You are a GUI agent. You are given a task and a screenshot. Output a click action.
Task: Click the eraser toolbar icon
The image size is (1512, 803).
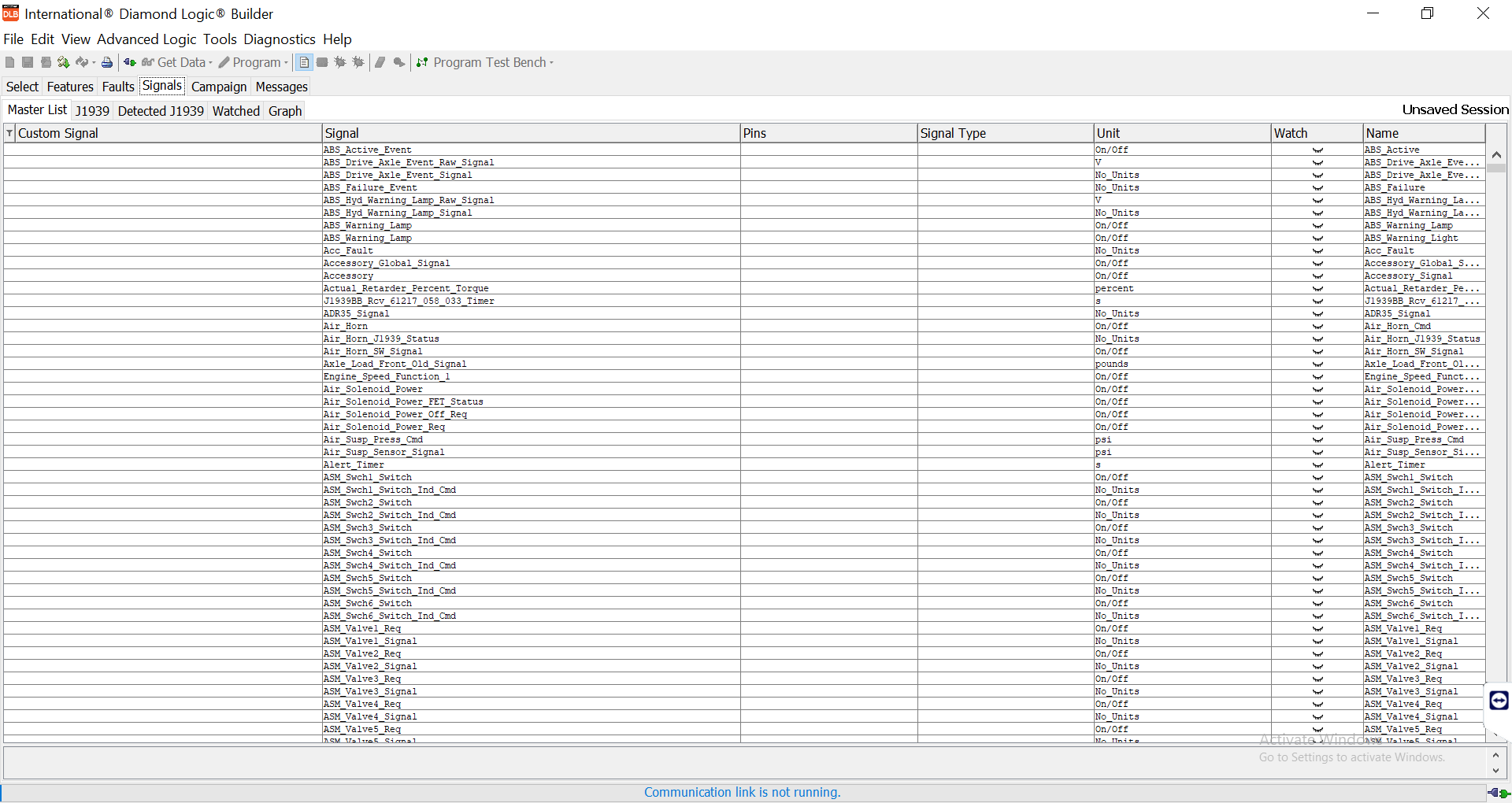pos(380,62)
